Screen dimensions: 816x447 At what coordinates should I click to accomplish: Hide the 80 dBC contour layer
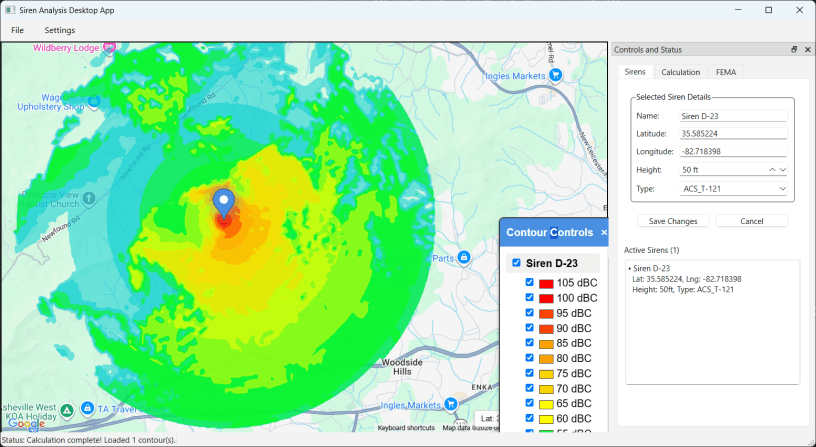(x=529, y=357)
